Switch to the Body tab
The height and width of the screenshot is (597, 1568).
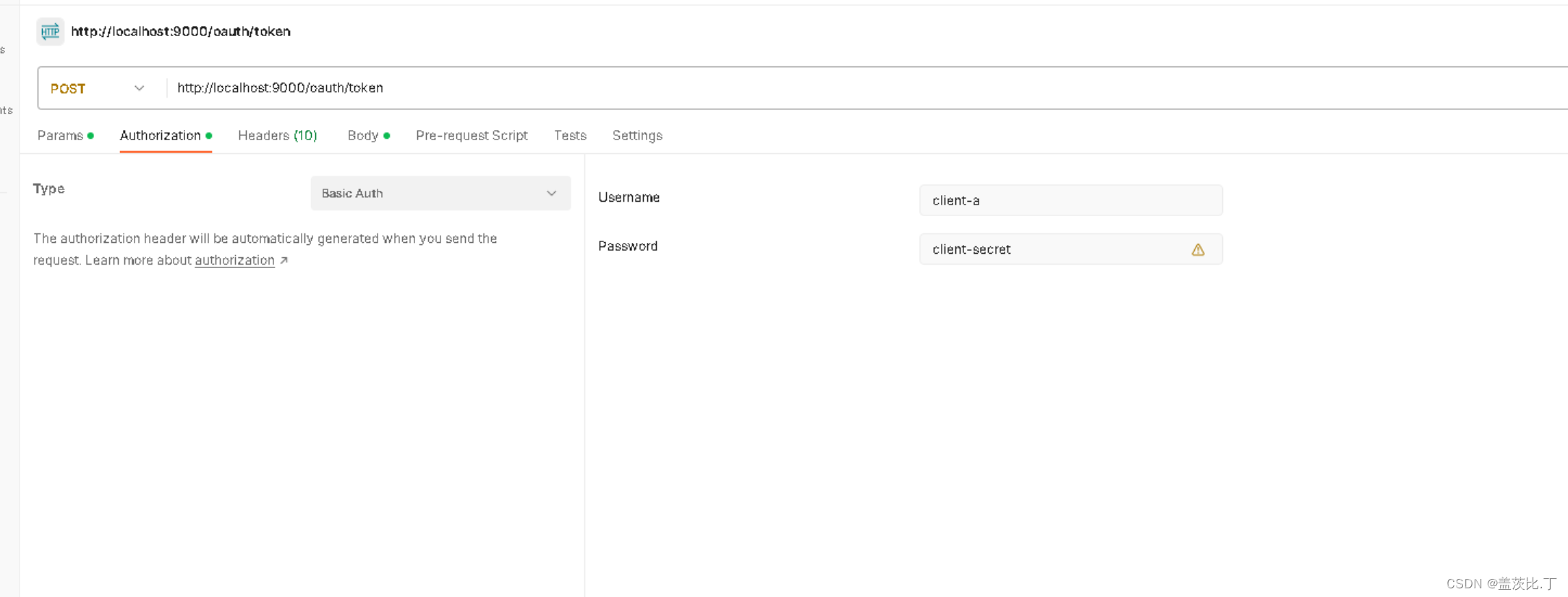coord(369,135)
